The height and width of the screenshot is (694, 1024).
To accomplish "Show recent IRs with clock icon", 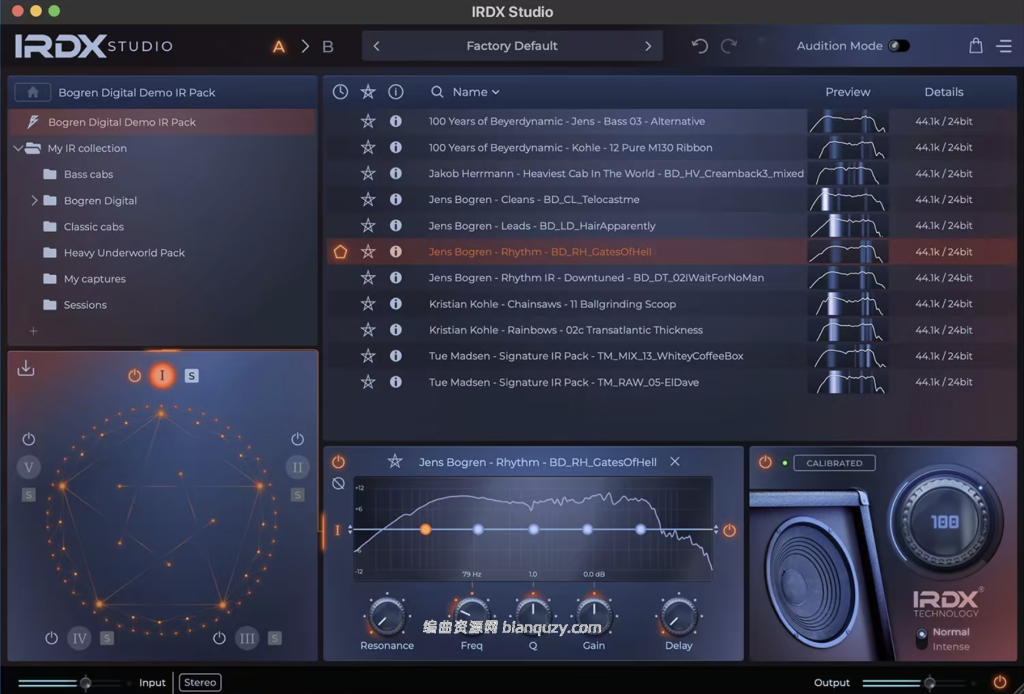I will 340,92.
